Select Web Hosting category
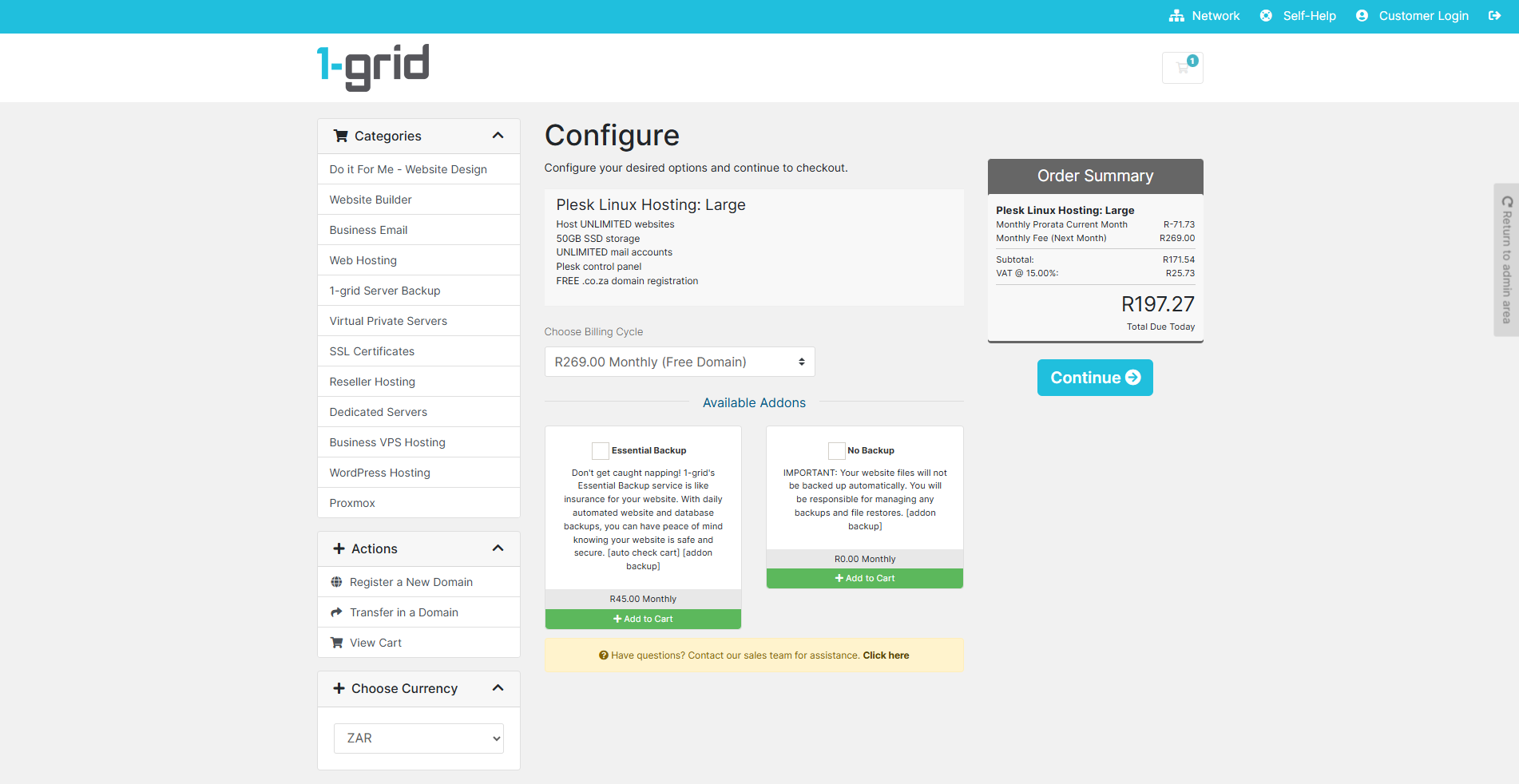 click(x=418, y=260)
